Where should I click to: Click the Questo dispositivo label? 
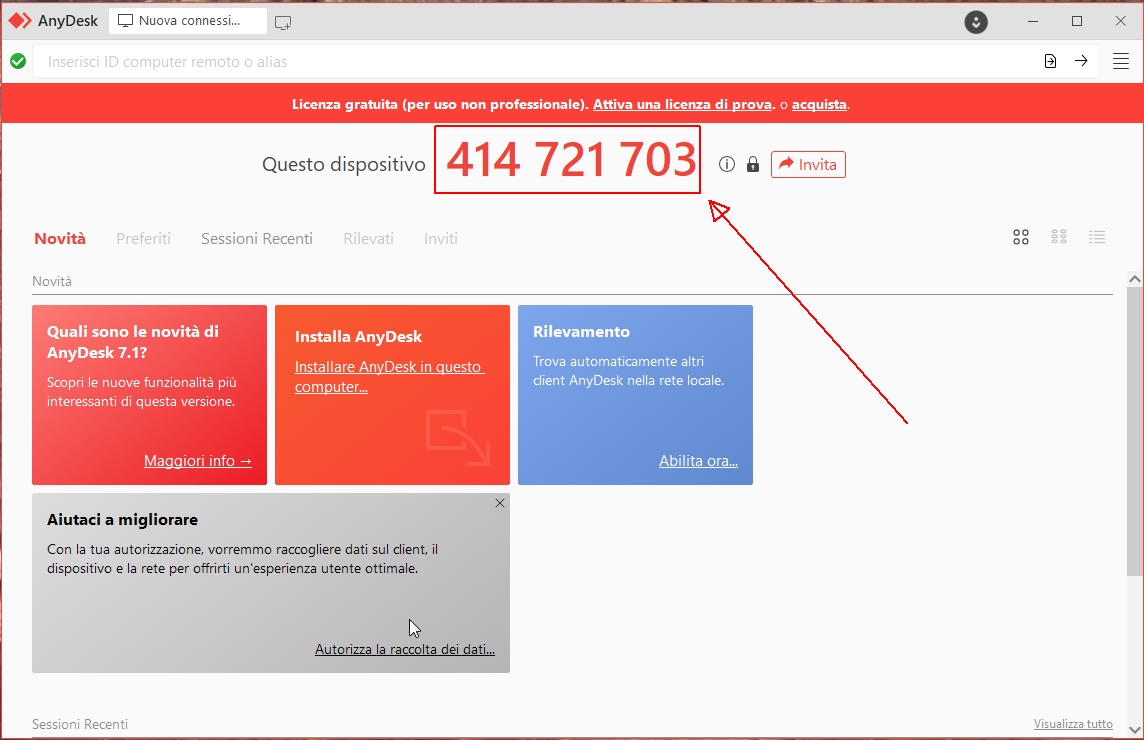coord(344,164)
